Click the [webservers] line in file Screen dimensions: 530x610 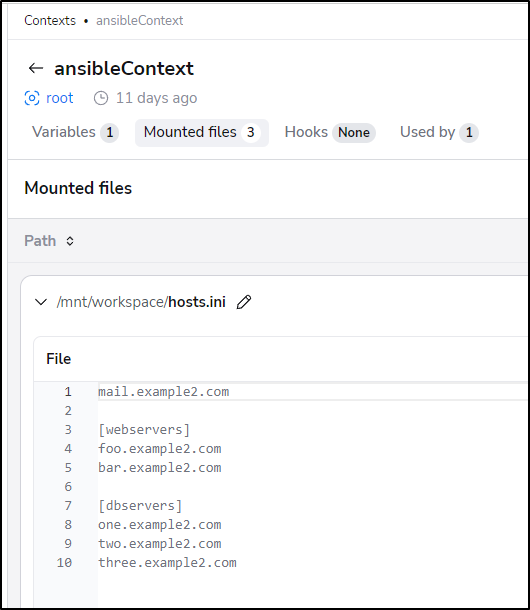[144, 429]
